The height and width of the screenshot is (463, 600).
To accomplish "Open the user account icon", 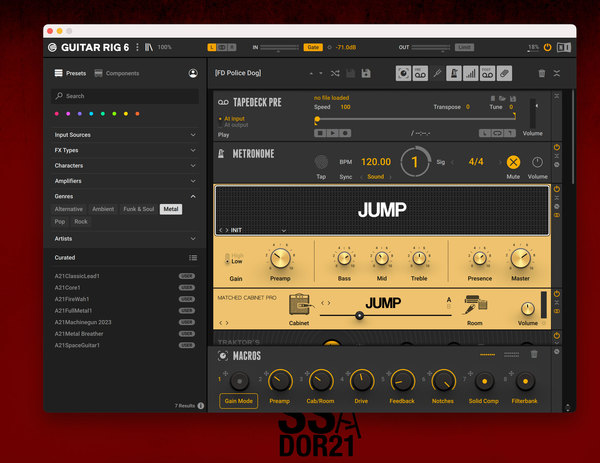I will [193, 73].
